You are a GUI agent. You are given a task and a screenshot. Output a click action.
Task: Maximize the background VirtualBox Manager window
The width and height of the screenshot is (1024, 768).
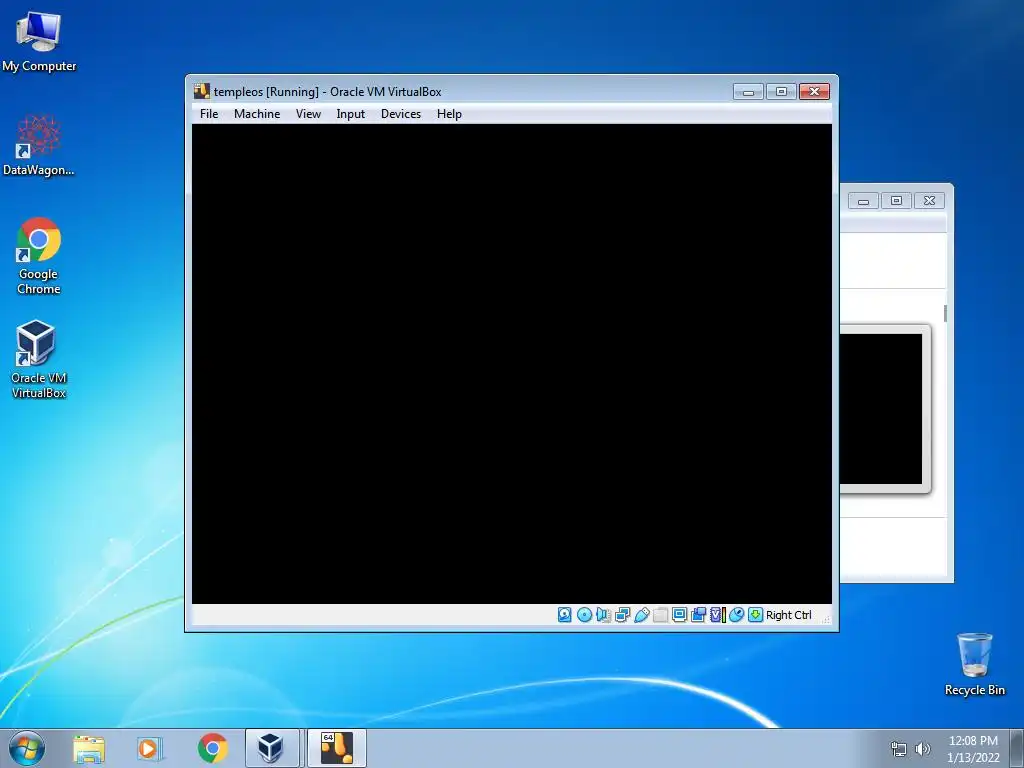(x=896, y=201)
